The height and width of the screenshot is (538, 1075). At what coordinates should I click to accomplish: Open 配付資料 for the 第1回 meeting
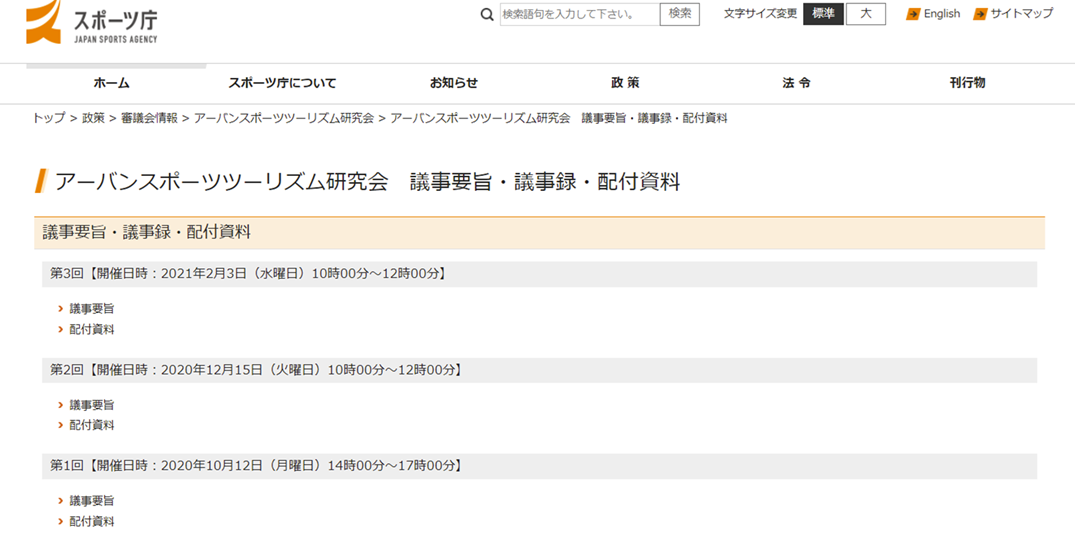(x=92, y=522)
